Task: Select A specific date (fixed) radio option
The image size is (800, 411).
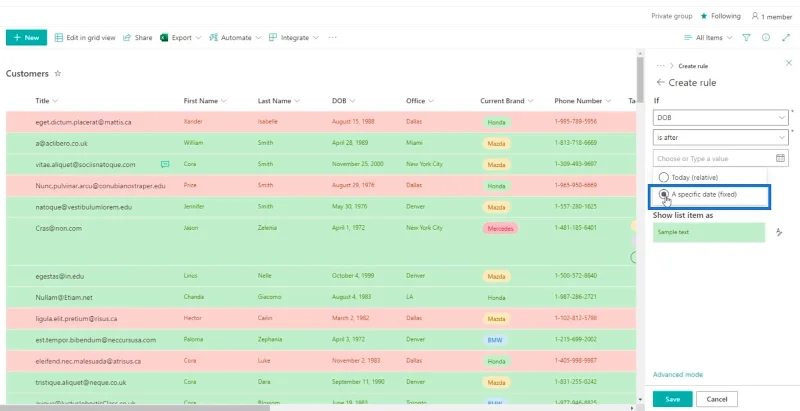Action: (x=663, y=194)
